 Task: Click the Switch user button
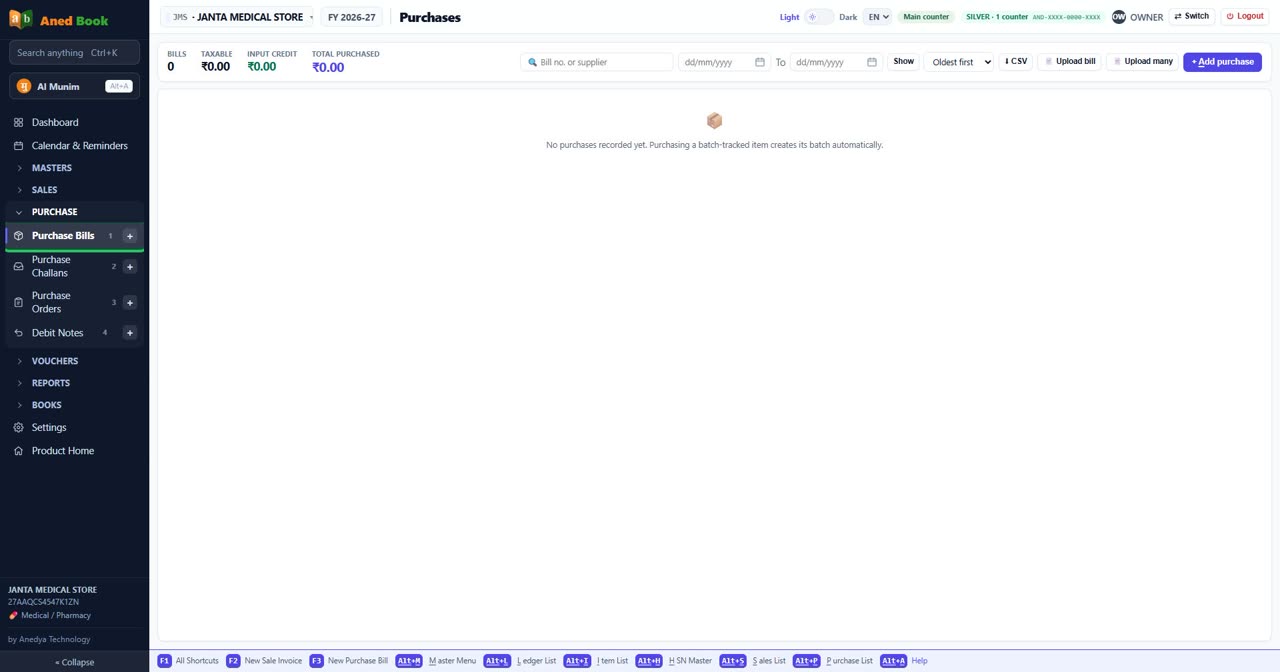point(1192,17)
